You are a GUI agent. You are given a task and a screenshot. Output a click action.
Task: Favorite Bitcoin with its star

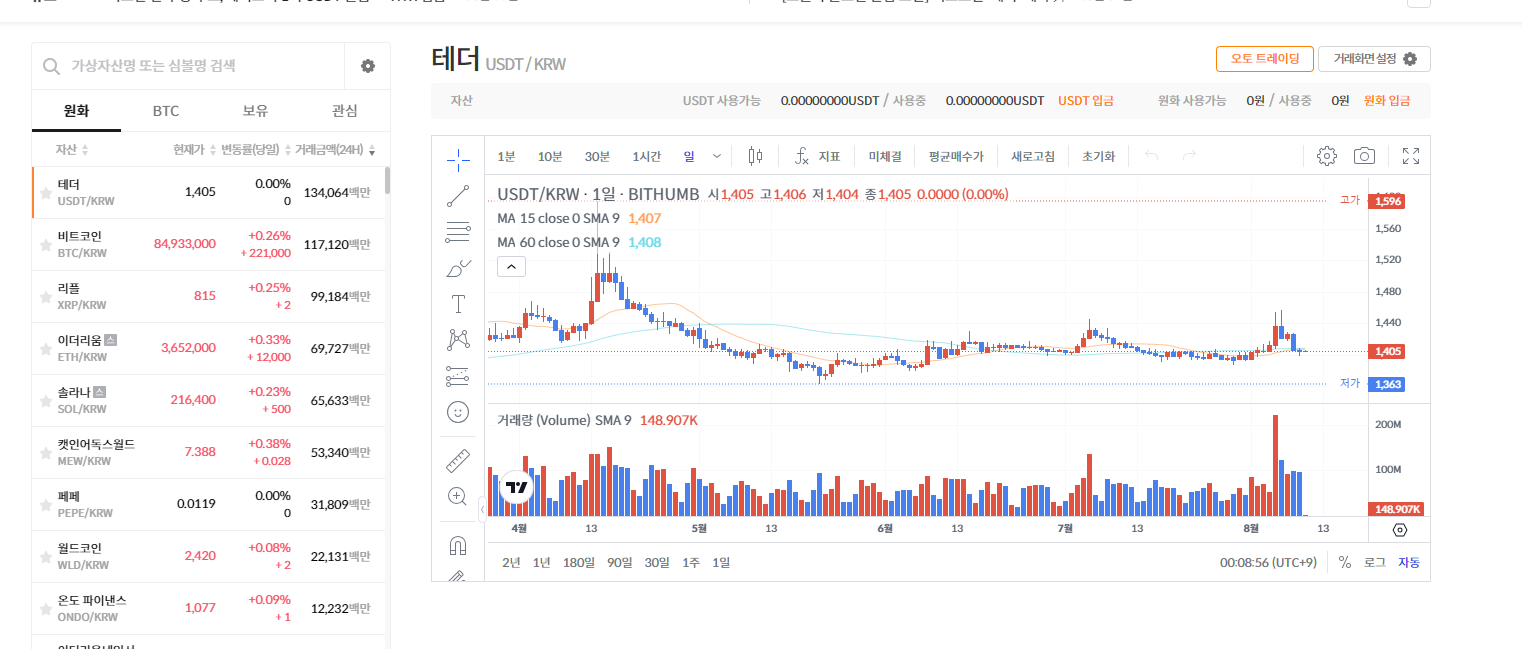(45, 245)
